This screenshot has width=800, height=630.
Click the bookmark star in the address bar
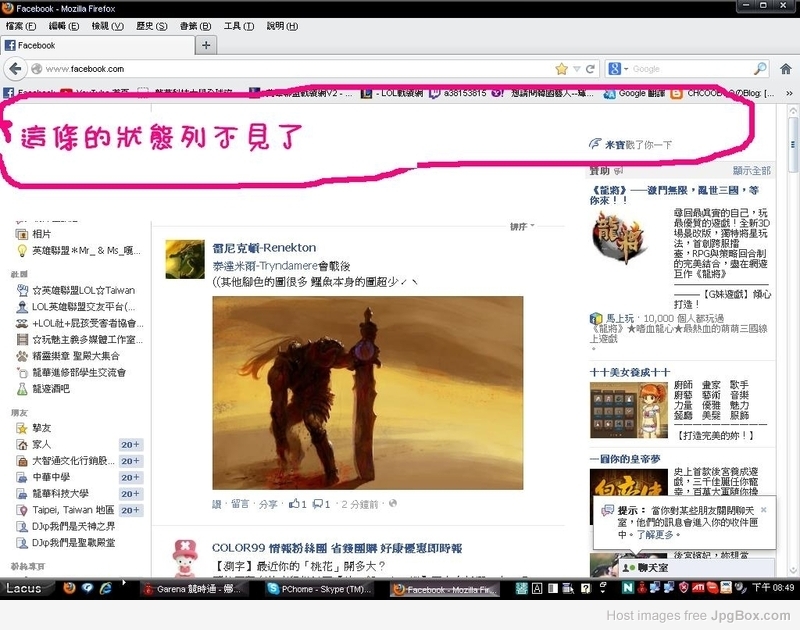(x=561, y=69)
